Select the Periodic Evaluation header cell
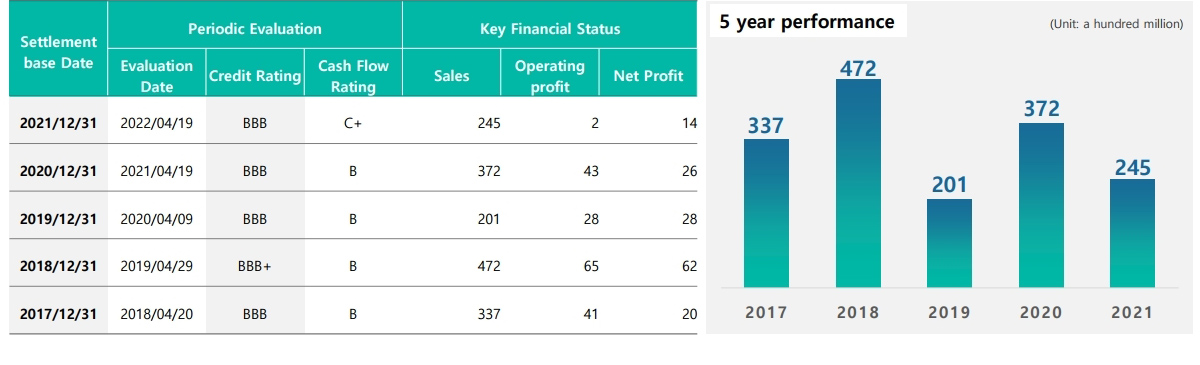Image resolution: width=1200 pixels, height=365 pixels. (255, 29)
